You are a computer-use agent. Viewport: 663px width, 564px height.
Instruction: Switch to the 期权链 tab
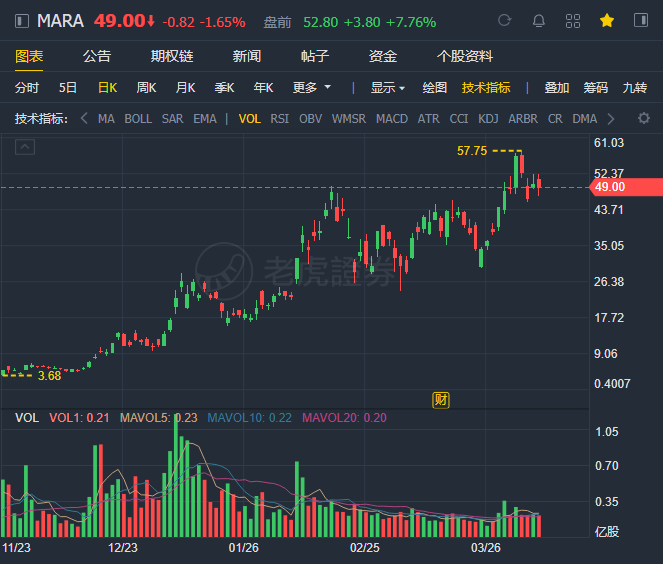point(169,57)
